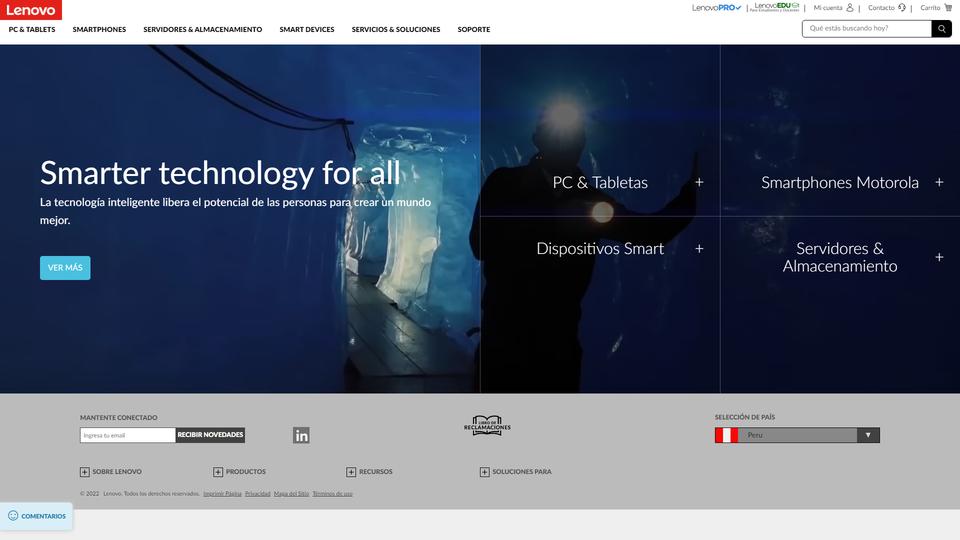Open Servidores & Almacenamiento menu
The height and width of the screenshot is (540, 960).
point(203,29)
